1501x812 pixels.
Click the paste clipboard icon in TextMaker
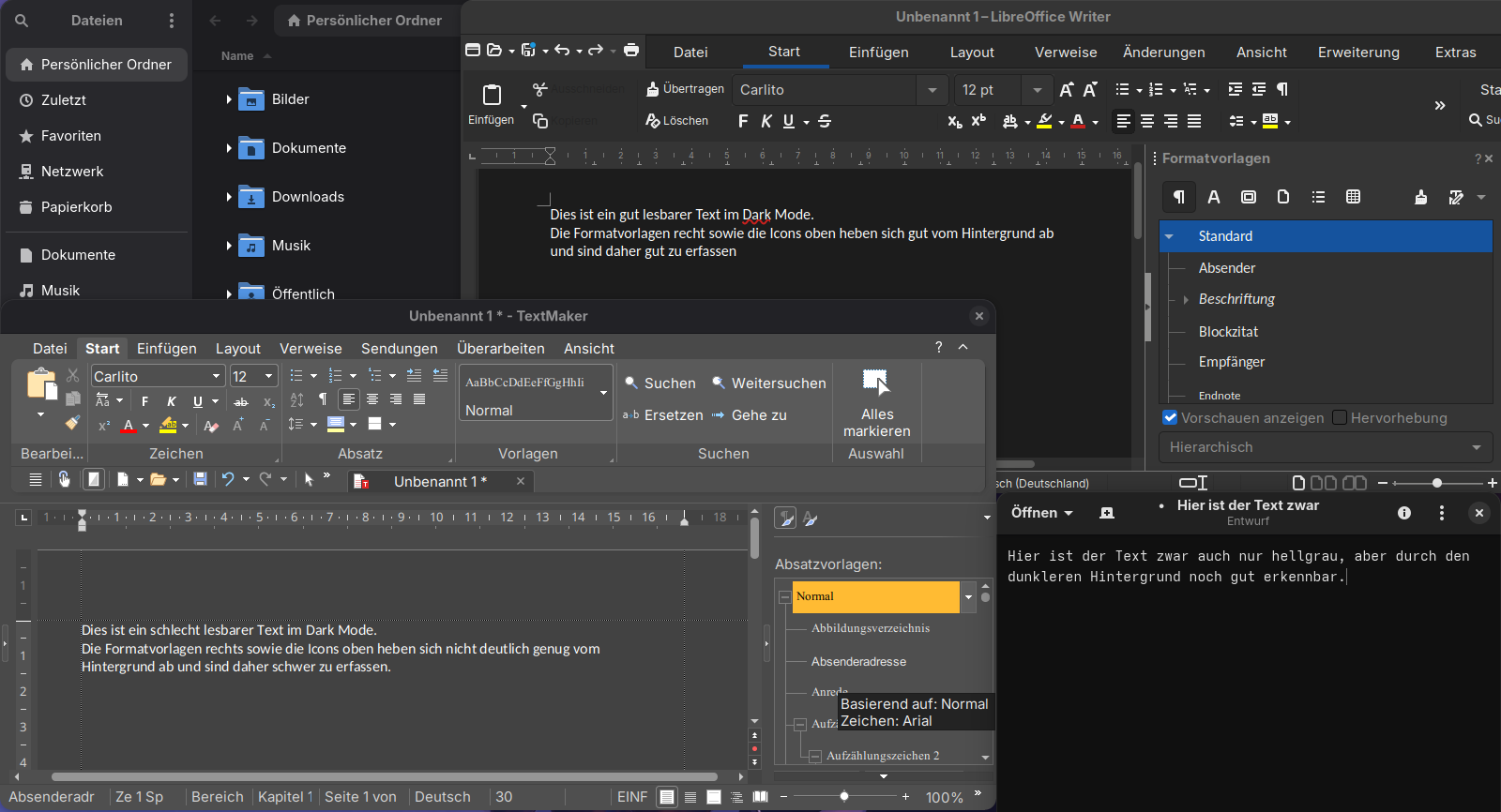[41, 383]
